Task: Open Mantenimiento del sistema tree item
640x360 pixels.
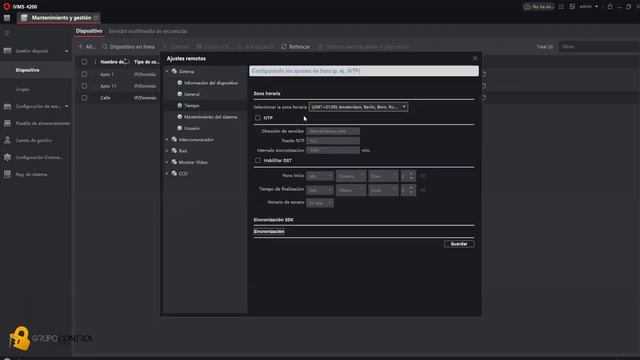Action: click(x=210, y=117)
